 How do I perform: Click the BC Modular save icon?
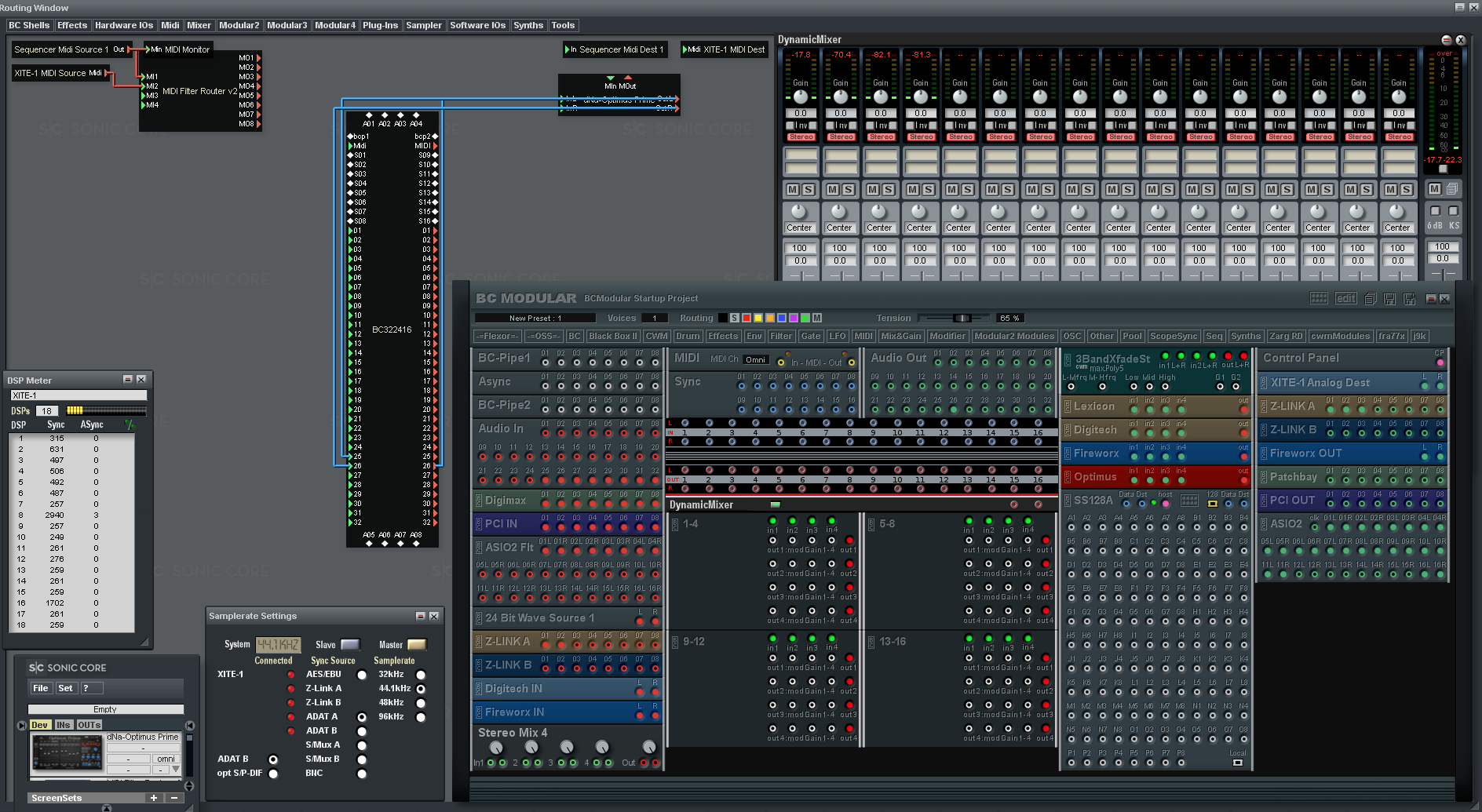click(1389, 299)
